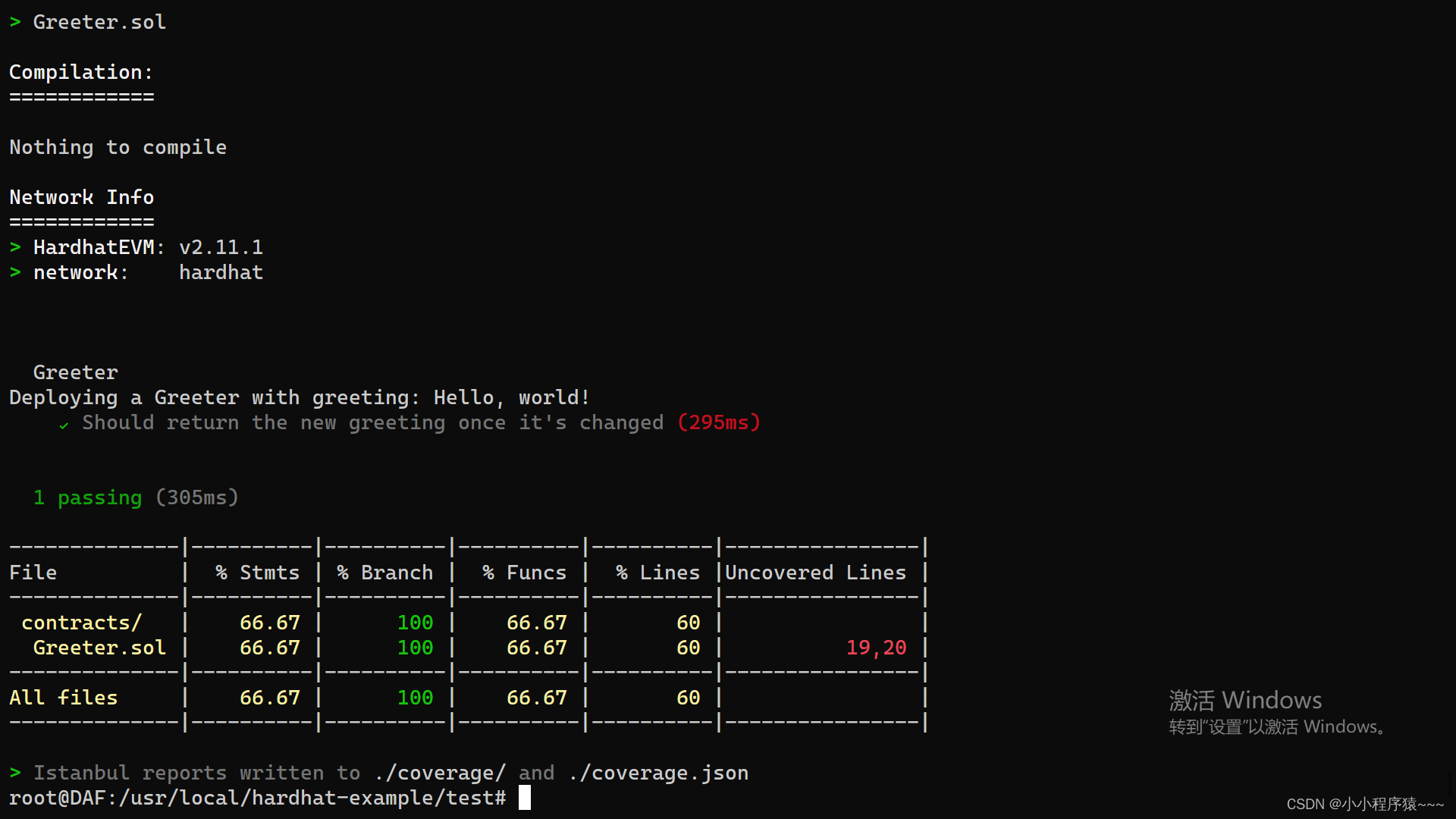Click % Branch 100 in contracts/ row

pyautogui.click(x=415, y=623)
